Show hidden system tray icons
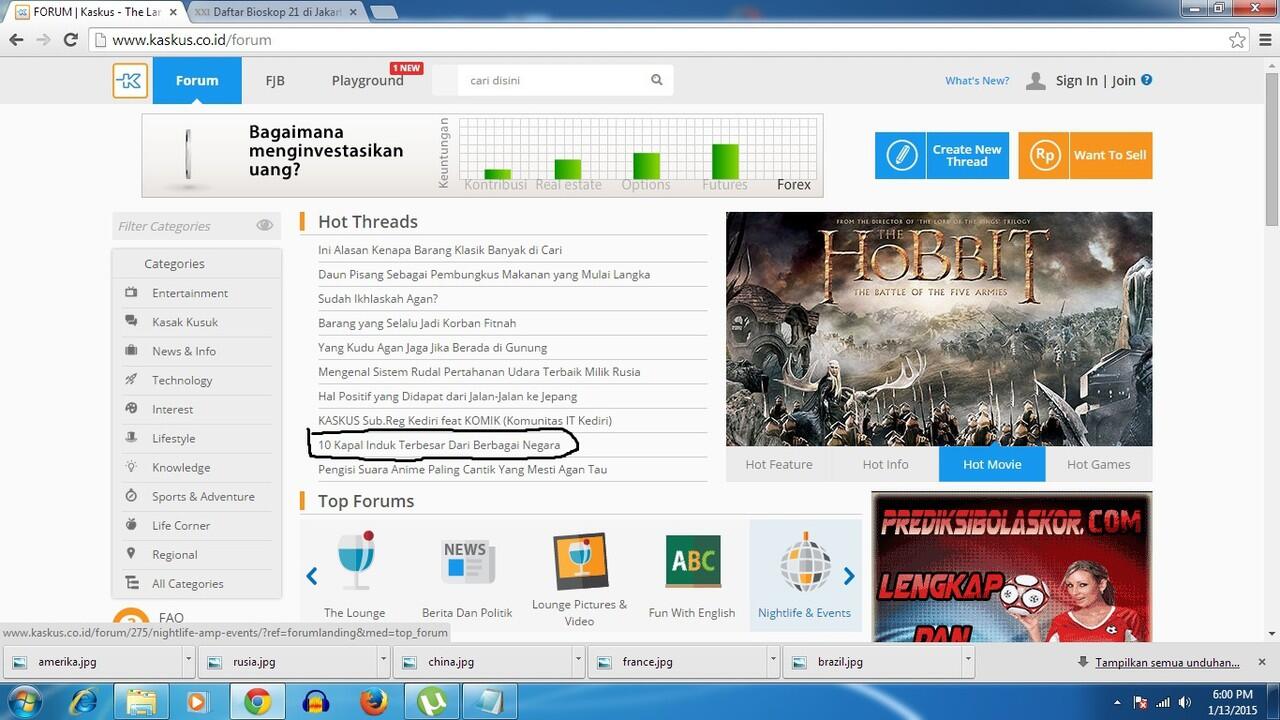Screen dimensions: 1280x720 [x=1116, y=703]
